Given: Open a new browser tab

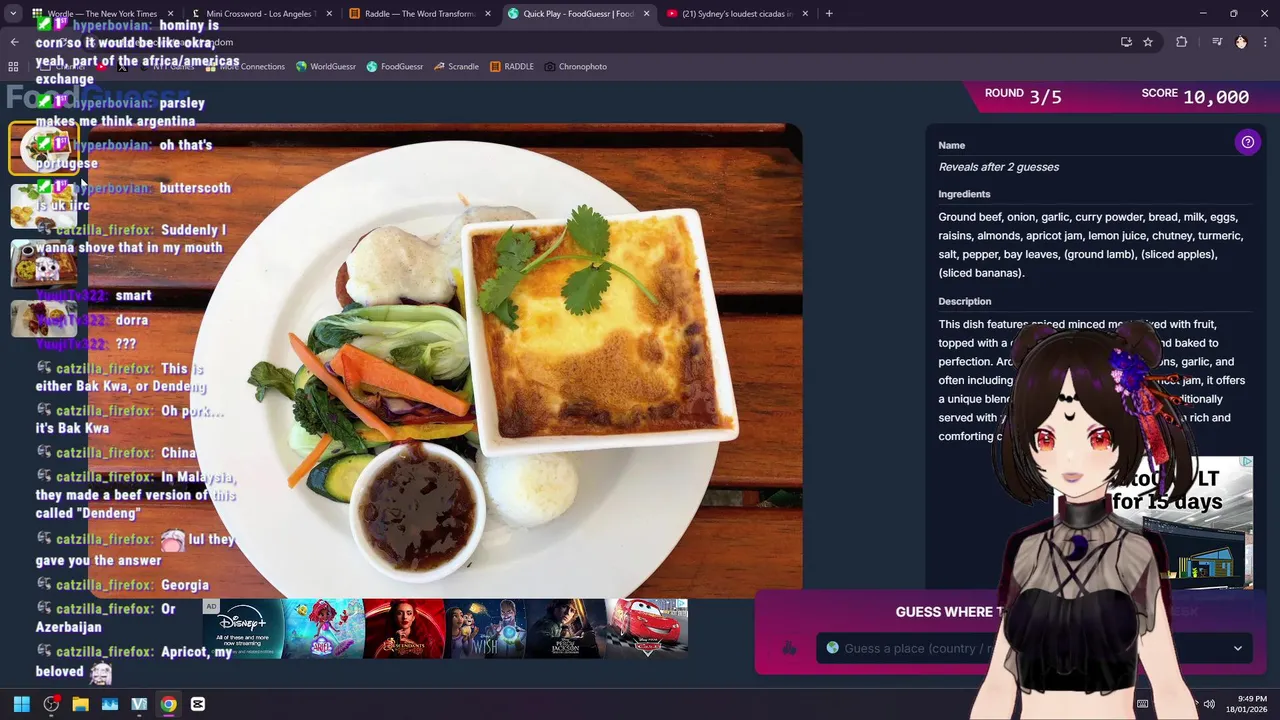Looking at the screenshot, I should tap(829, 14).
